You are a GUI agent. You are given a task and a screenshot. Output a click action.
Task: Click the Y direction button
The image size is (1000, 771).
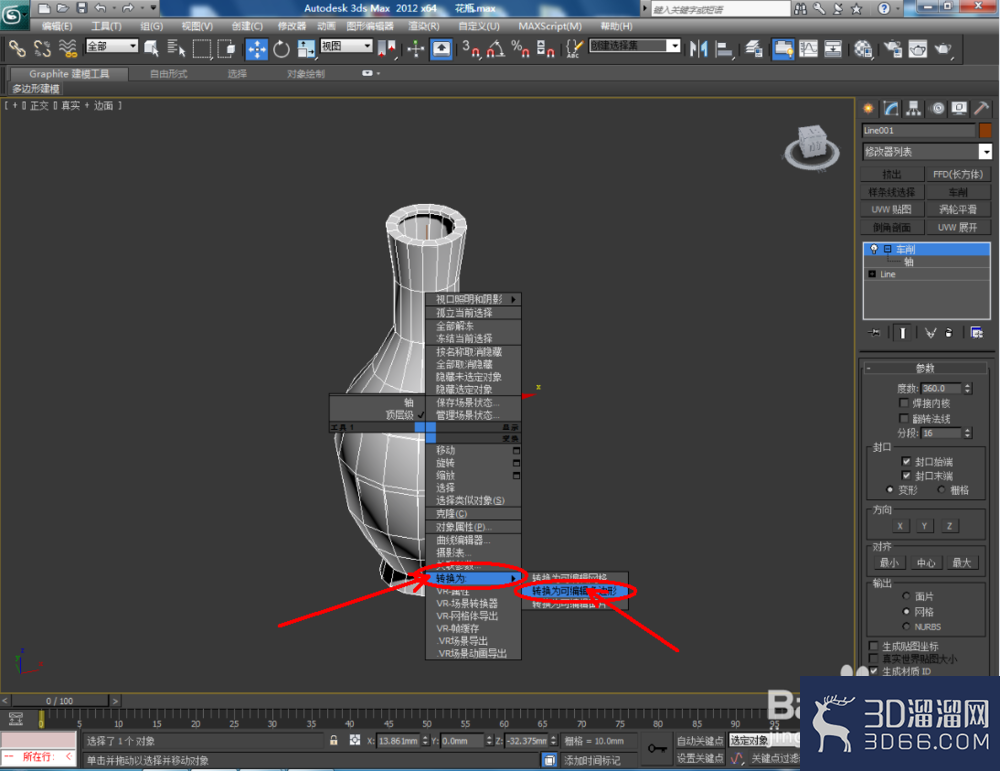[924, 526]
